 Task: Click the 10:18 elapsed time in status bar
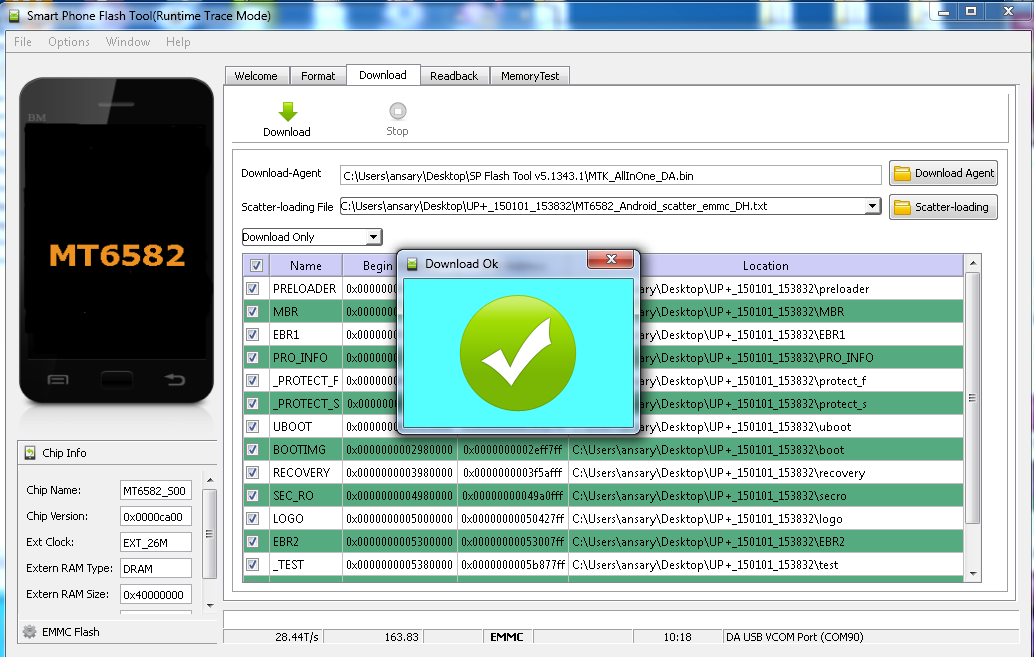(x=677, y=637)
